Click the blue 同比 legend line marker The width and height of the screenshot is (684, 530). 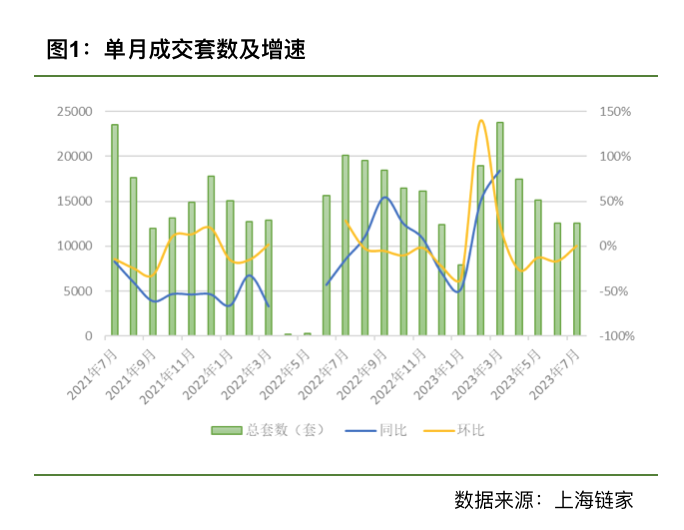click(x=359, y=430)
